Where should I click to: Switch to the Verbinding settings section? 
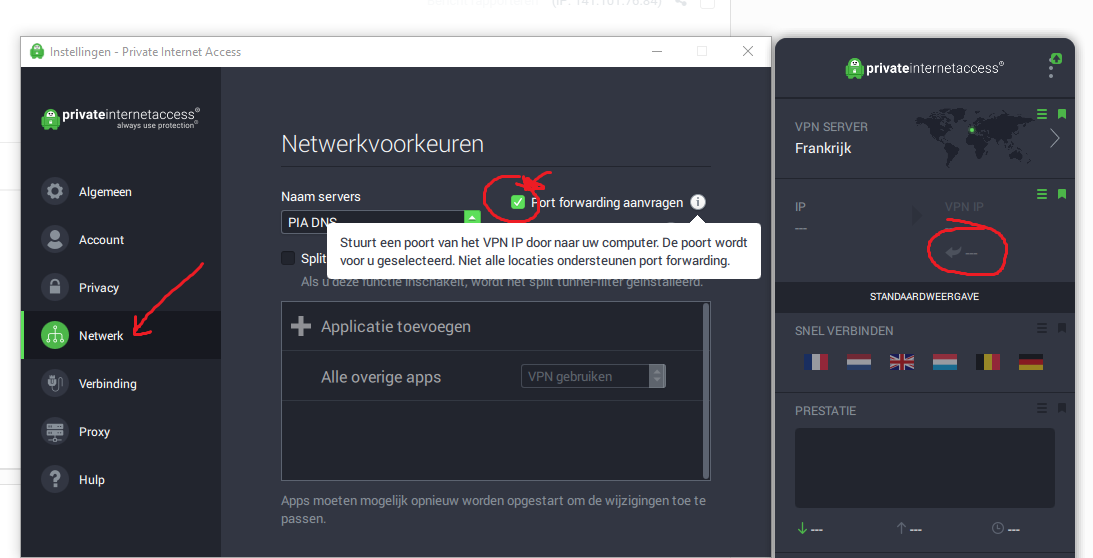coord(121,384)
